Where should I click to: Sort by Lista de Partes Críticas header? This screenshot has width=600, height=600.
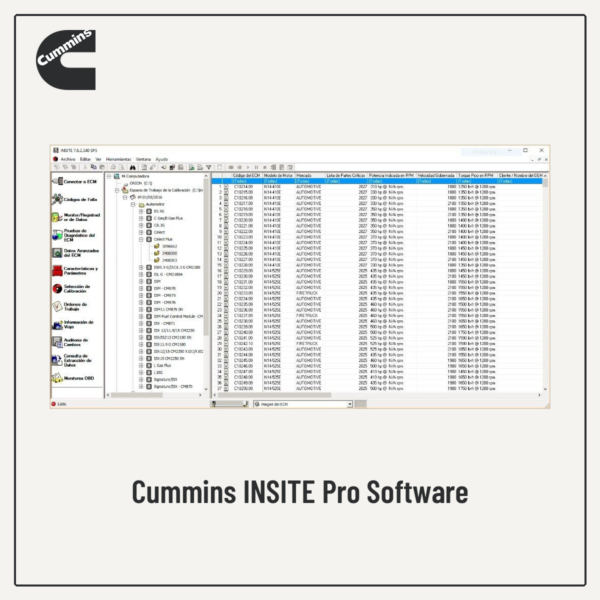[x=346, y=175]
